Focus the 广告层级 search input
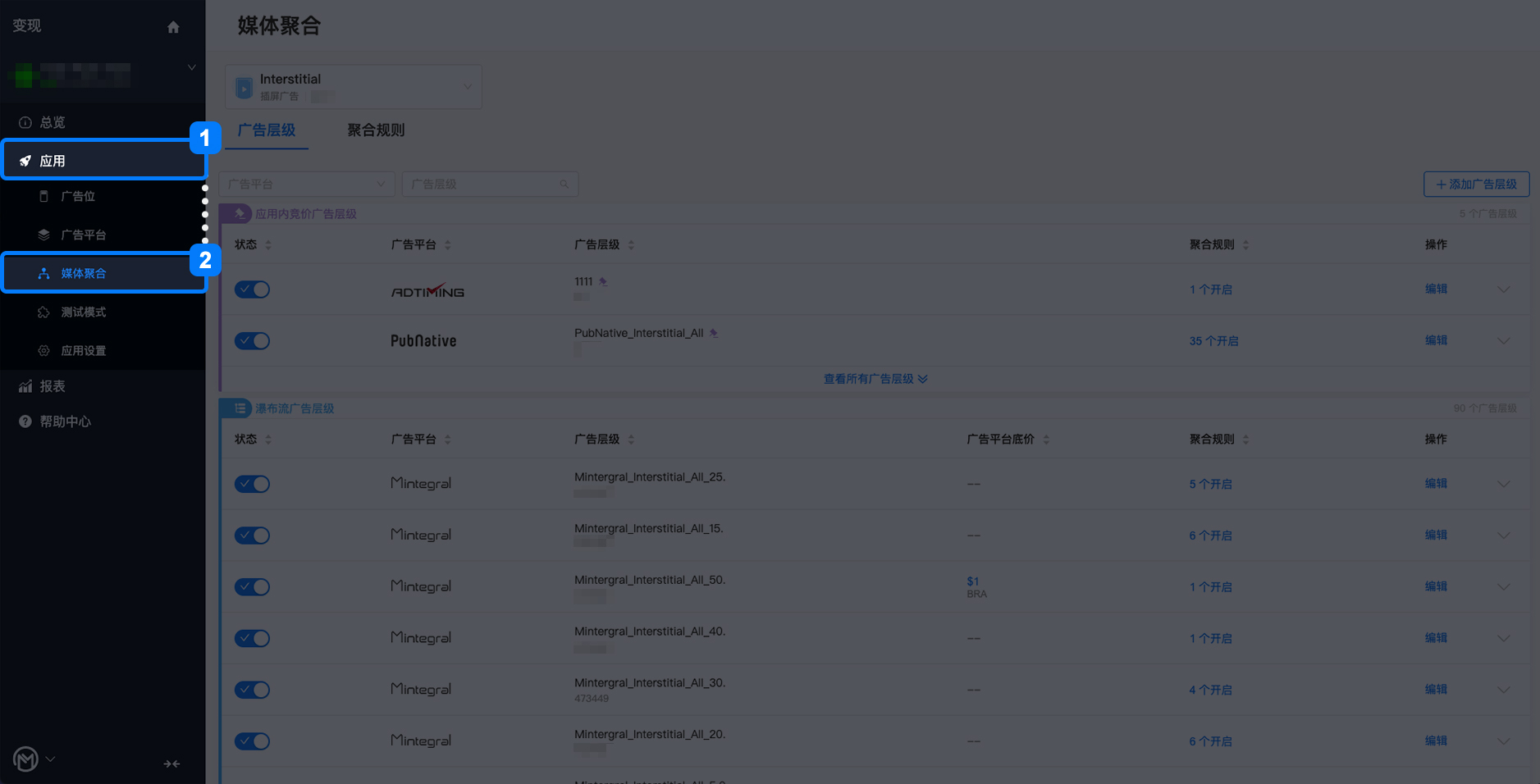The height and width of the screenshot is (784, 1540). 490,184
